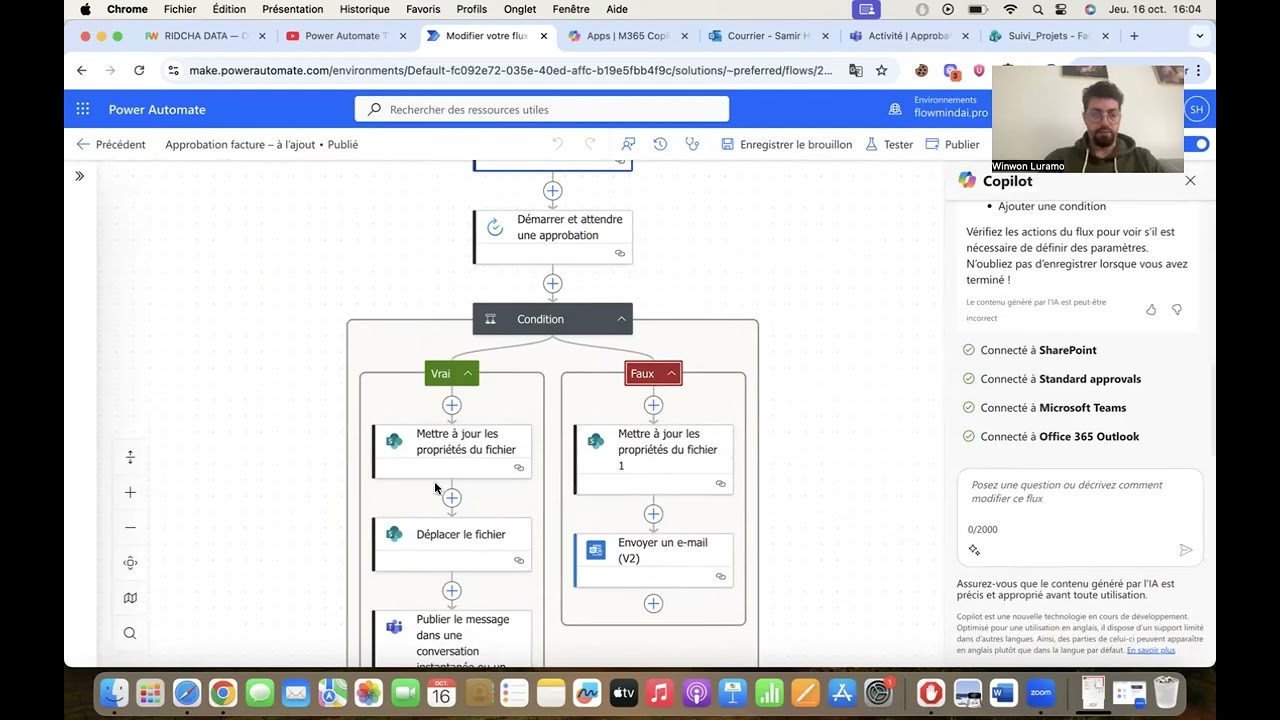Zoom in on the flow canvas
Screen dimensions: 1280x720
point(130,492)
